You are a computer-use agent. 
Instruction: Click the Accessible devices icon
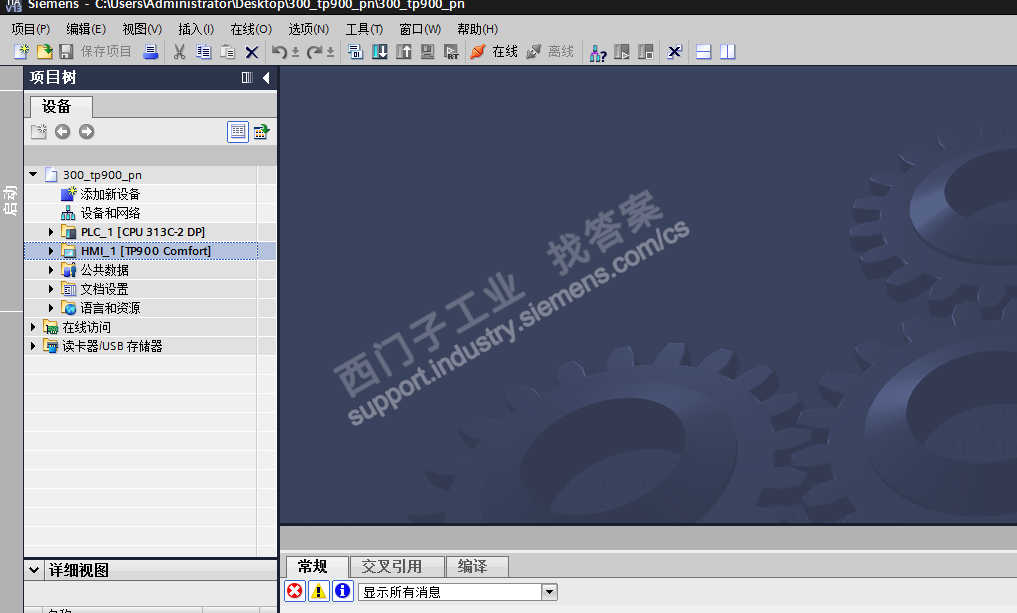click(598, 52)
